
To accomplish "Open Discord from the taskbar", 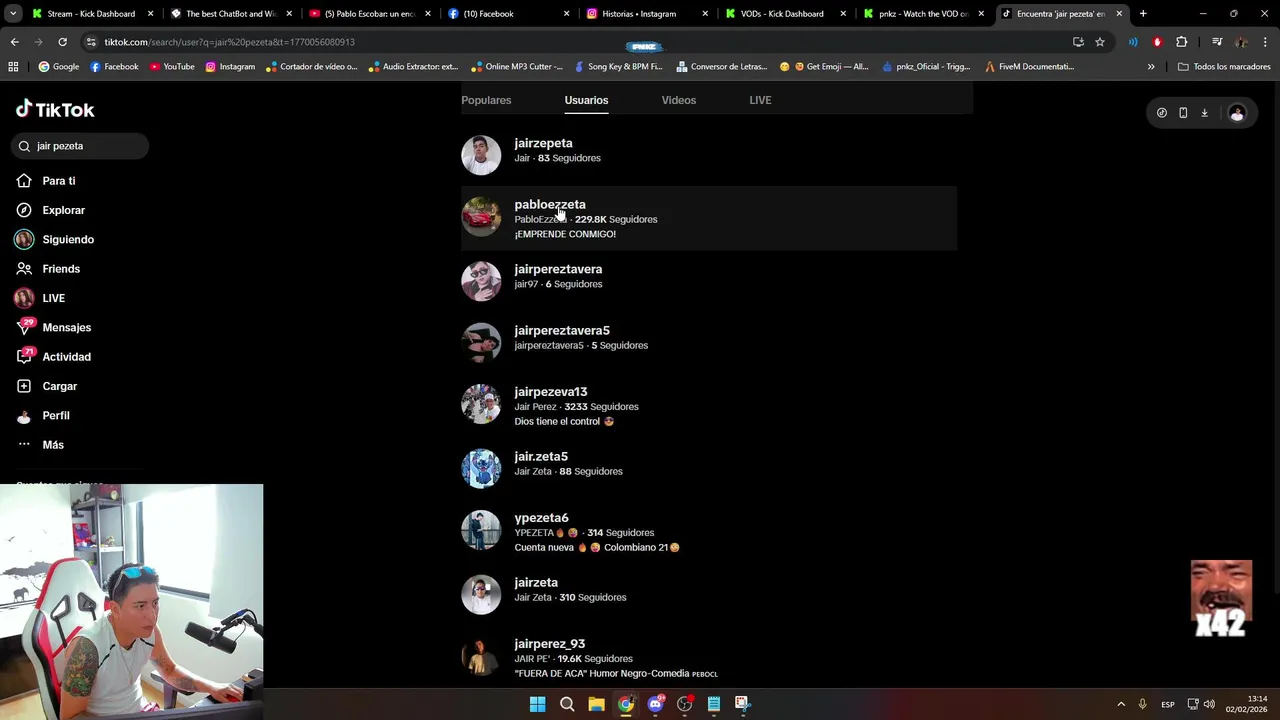I will 655,704.
